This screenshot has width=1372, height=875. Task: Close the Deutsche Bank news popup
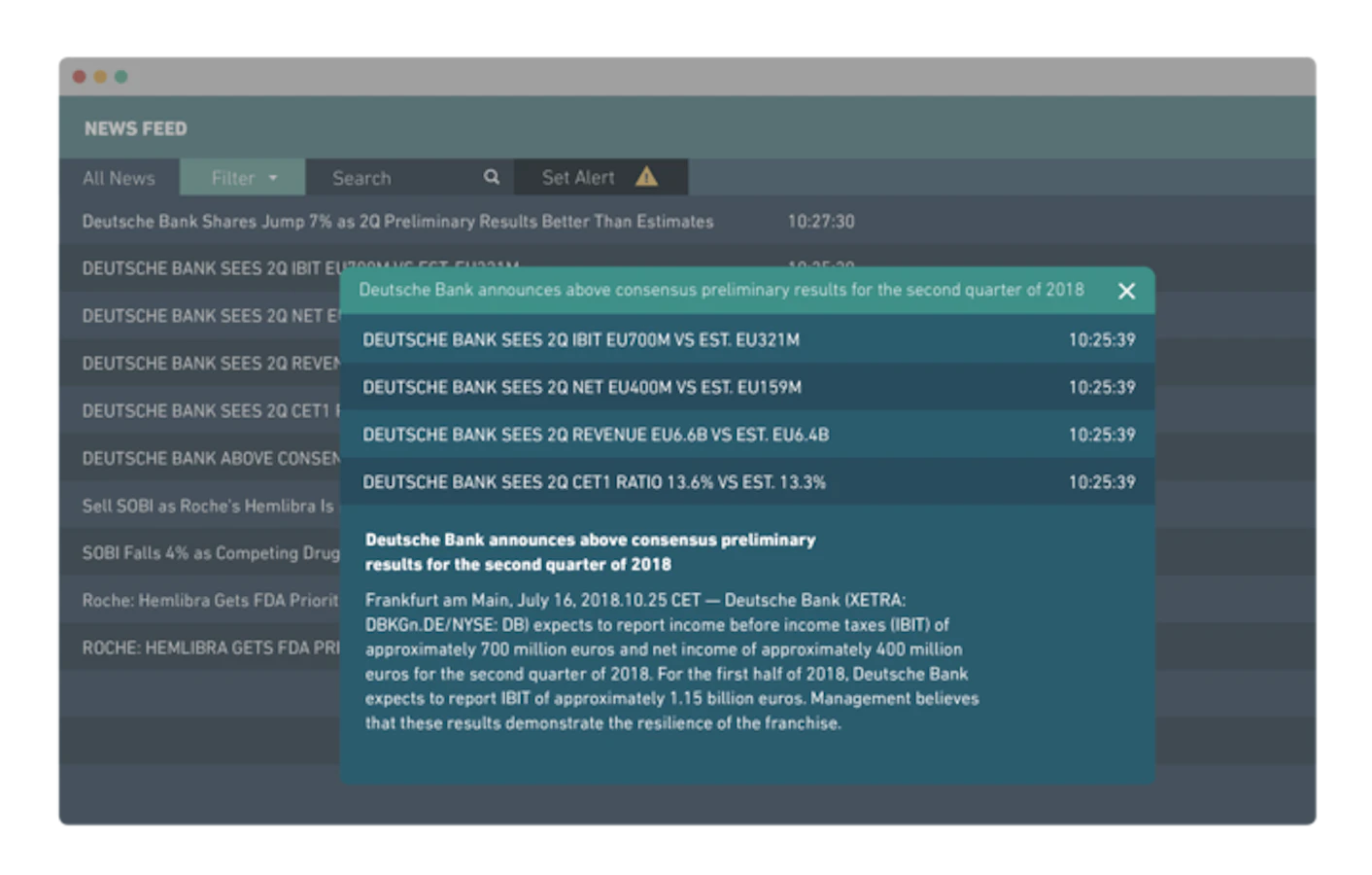point(1126,291)
